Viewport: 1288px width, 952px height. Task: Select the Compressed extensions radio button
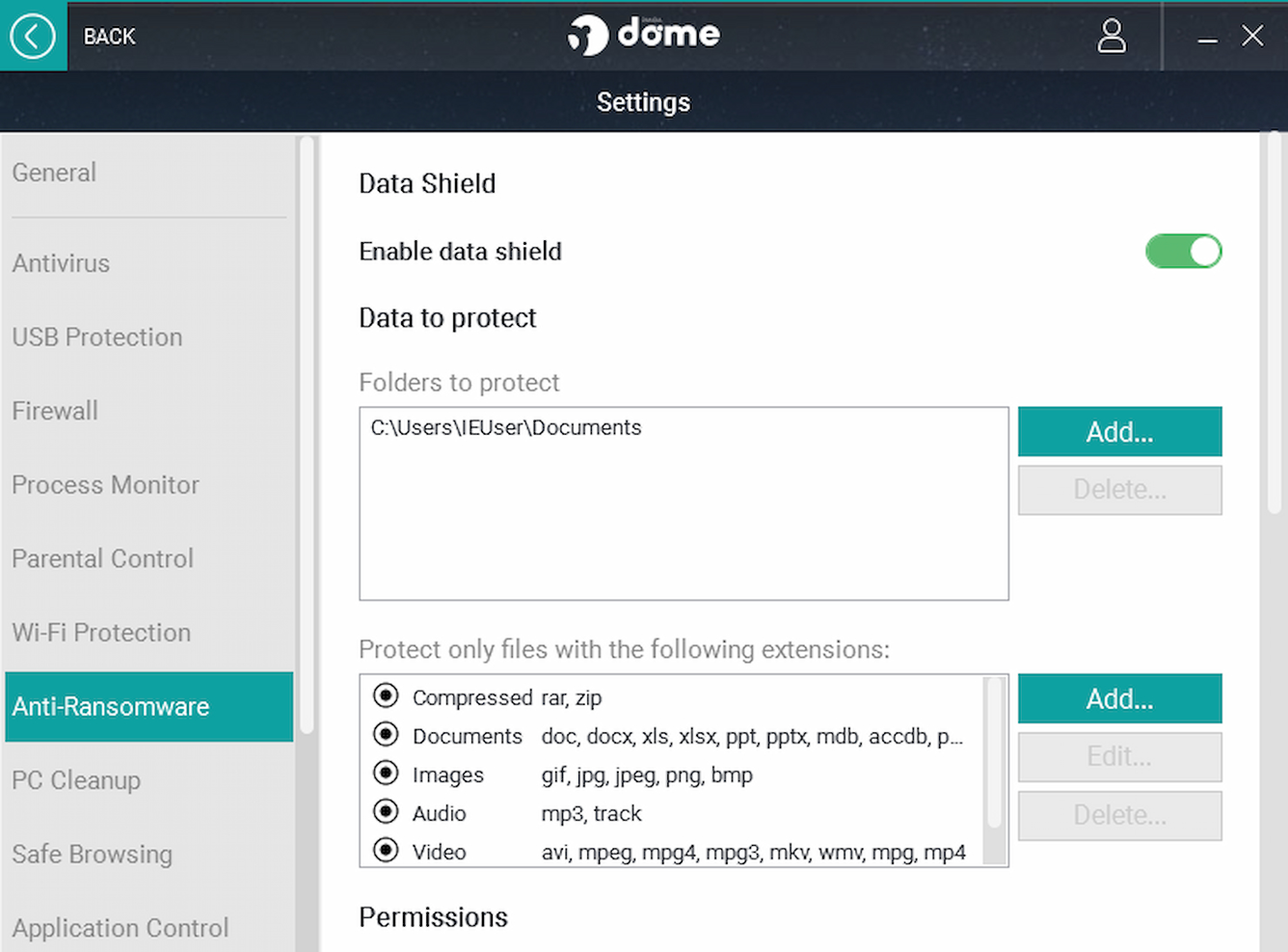[x=386, y=695]
